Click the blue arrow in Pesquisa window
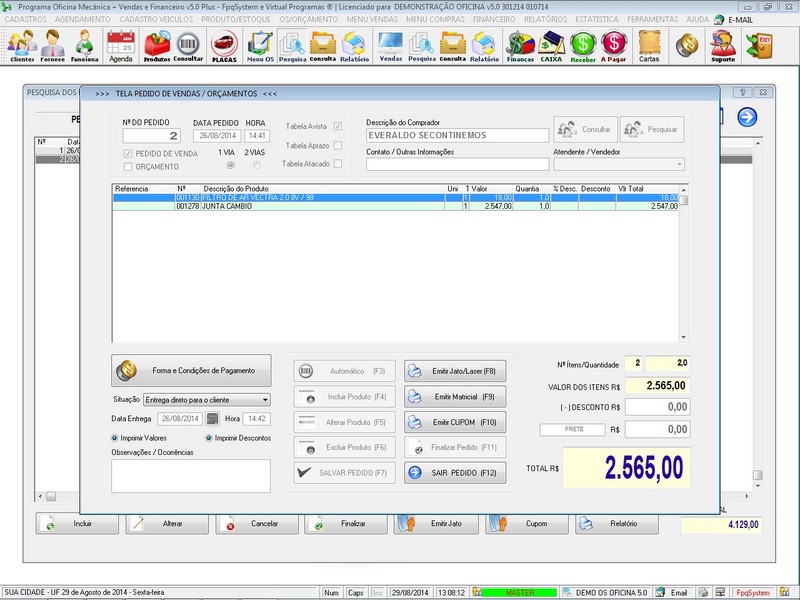The image size is (800, 600). pyautogui.click(x=747, y=117)
